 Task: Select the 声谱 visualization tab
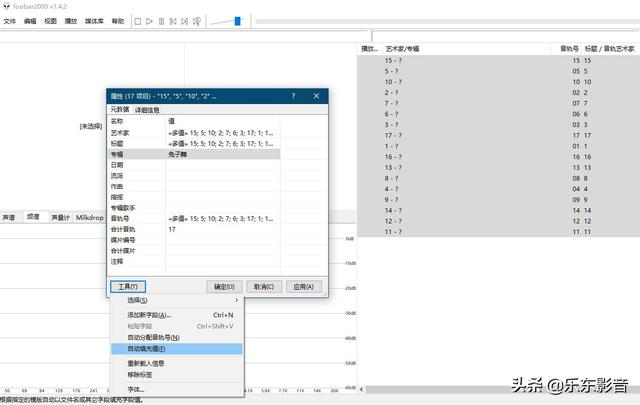point(9,217)
